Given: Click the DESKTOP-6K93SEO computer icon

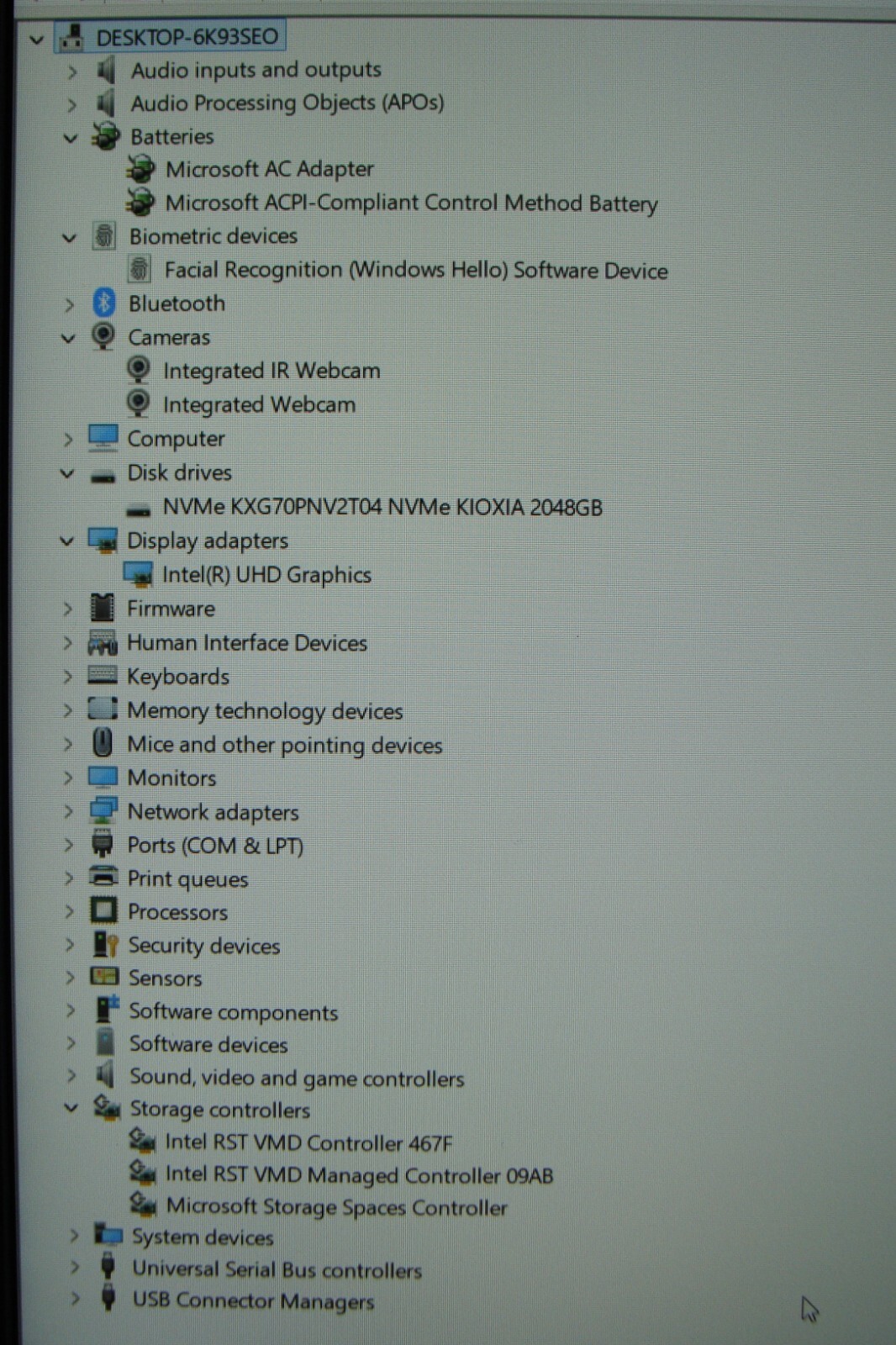Looking at the screenshot, I should click(x=72, y=37).
